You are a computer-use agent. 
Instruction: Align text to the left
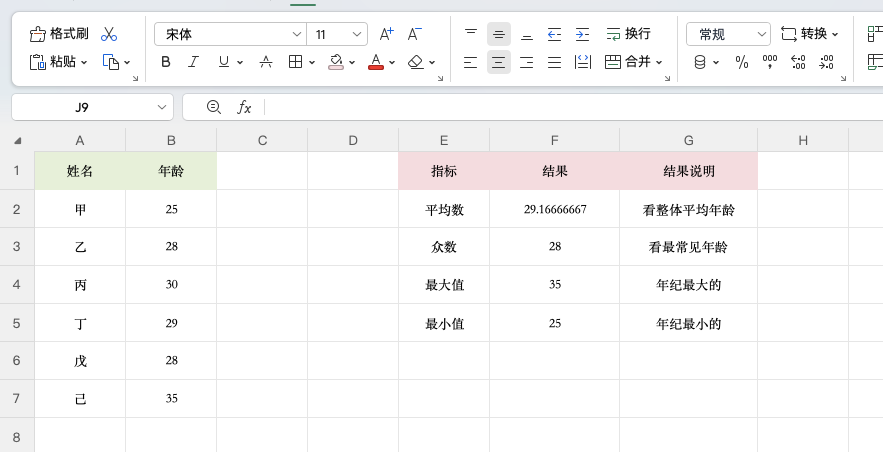click(x=471, y=62)
